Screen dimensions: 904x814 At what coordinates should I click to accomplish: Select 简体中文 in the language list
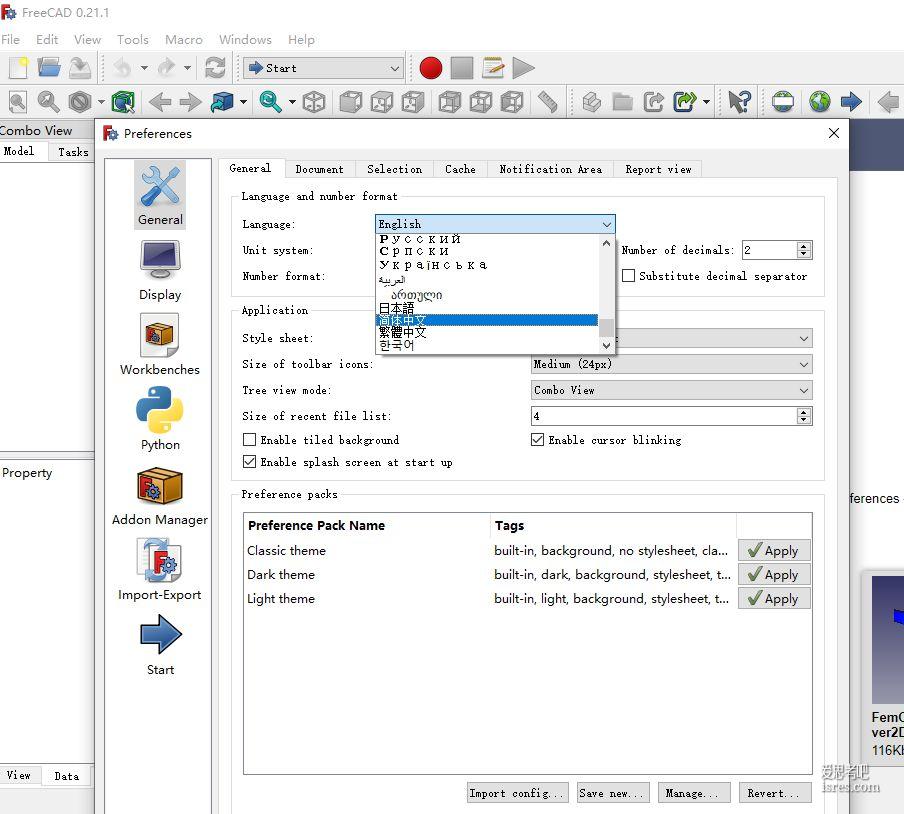click(x=487, y=320)
